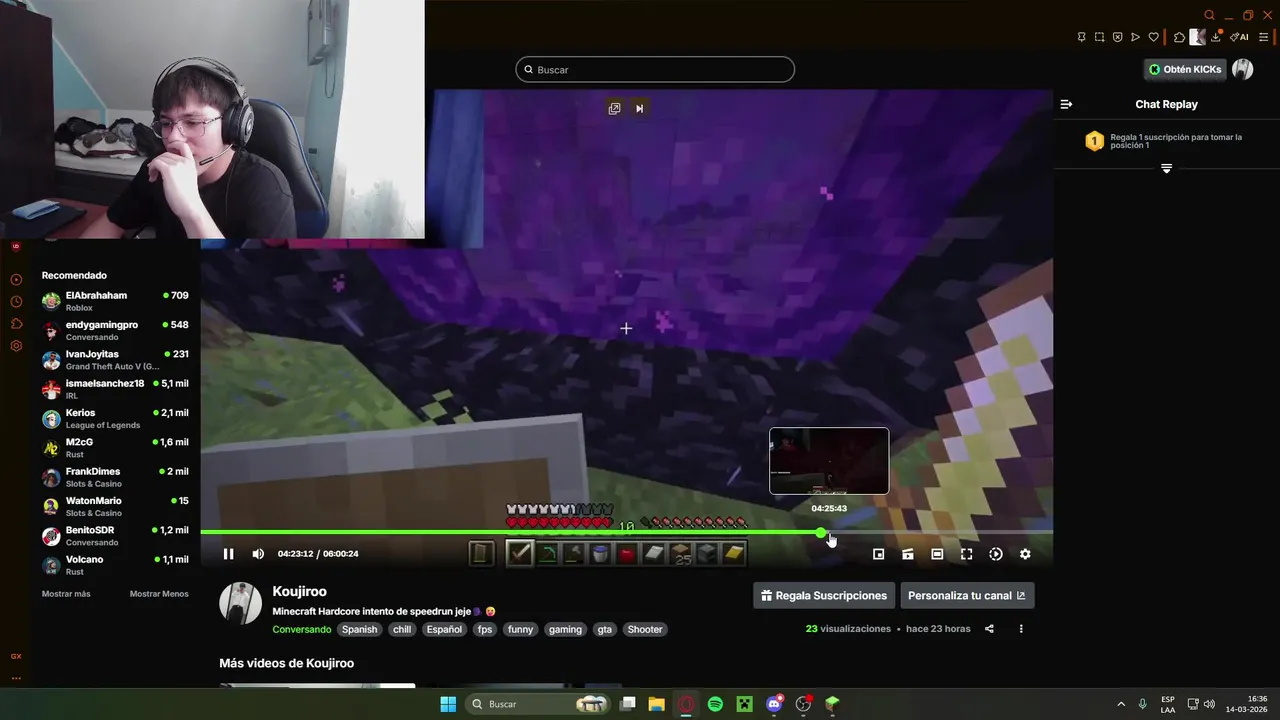Image resolution: width=1280 pixels, height=720 pixels.
Task: Click the Kick search box
Action: pyautogui.click(x=655, y=70)
